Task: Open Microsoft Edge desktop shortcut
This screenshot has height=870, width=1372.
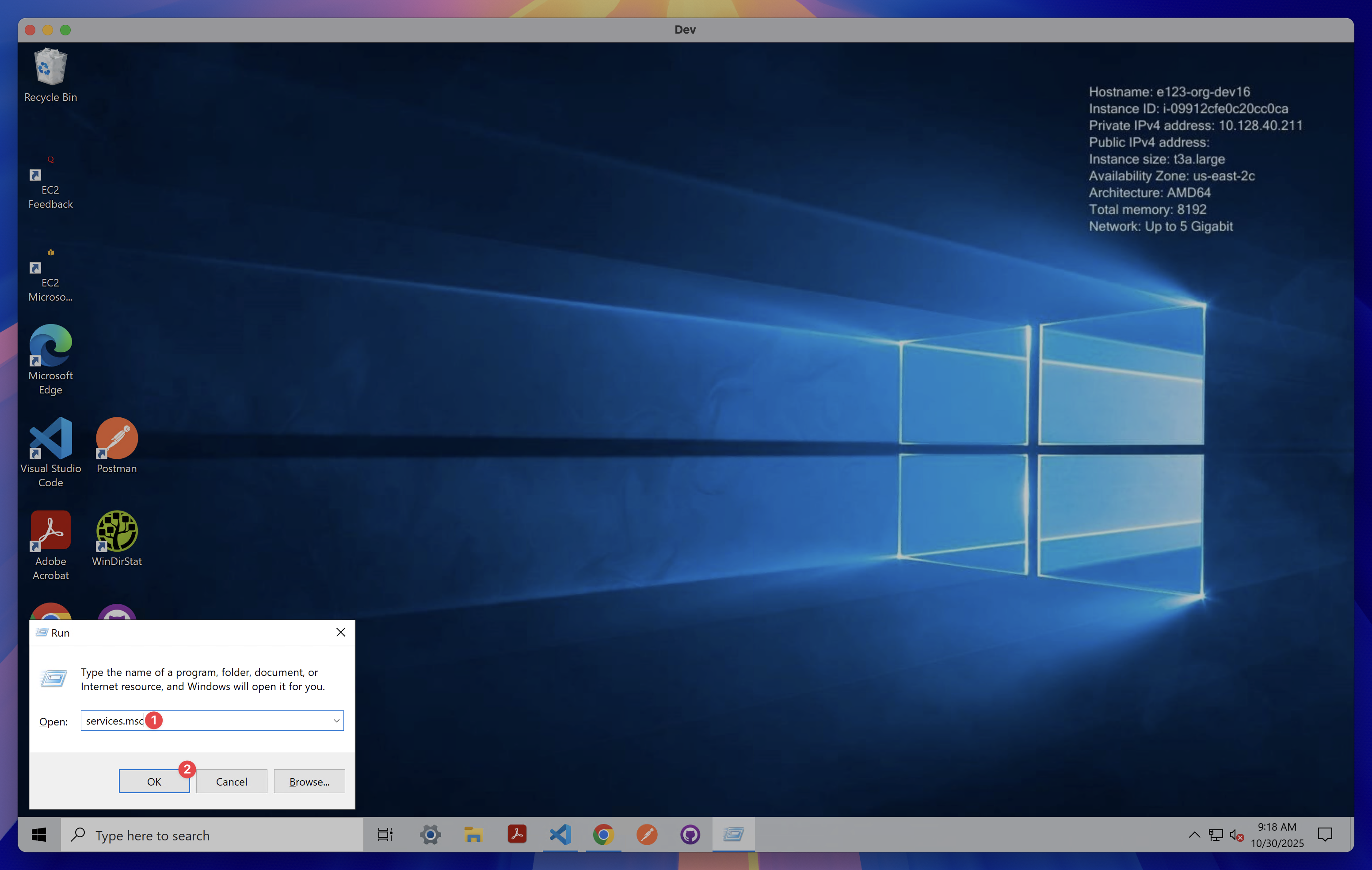Action: click(x=50, y=346)
